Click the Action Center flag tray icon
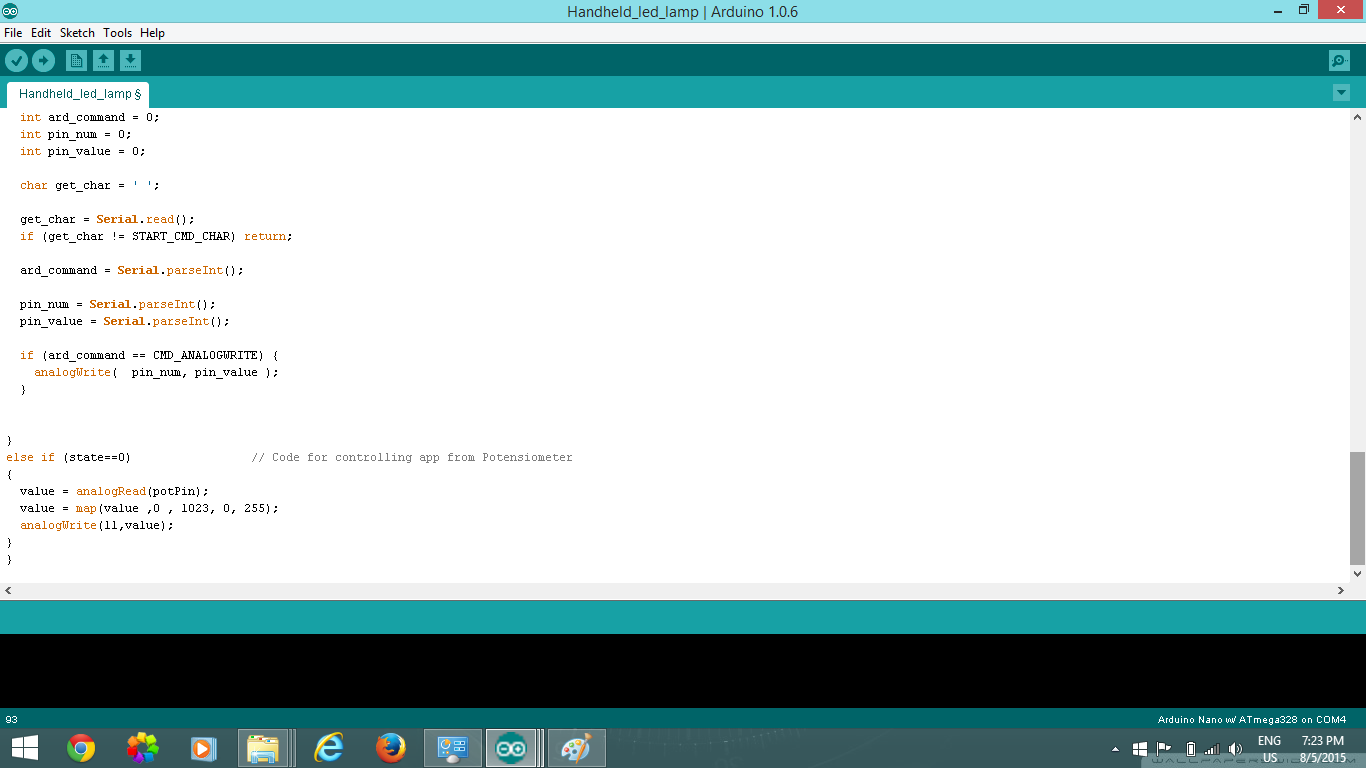The height and width of the screenshot is (768, 1366). [x=1164, y=748]
